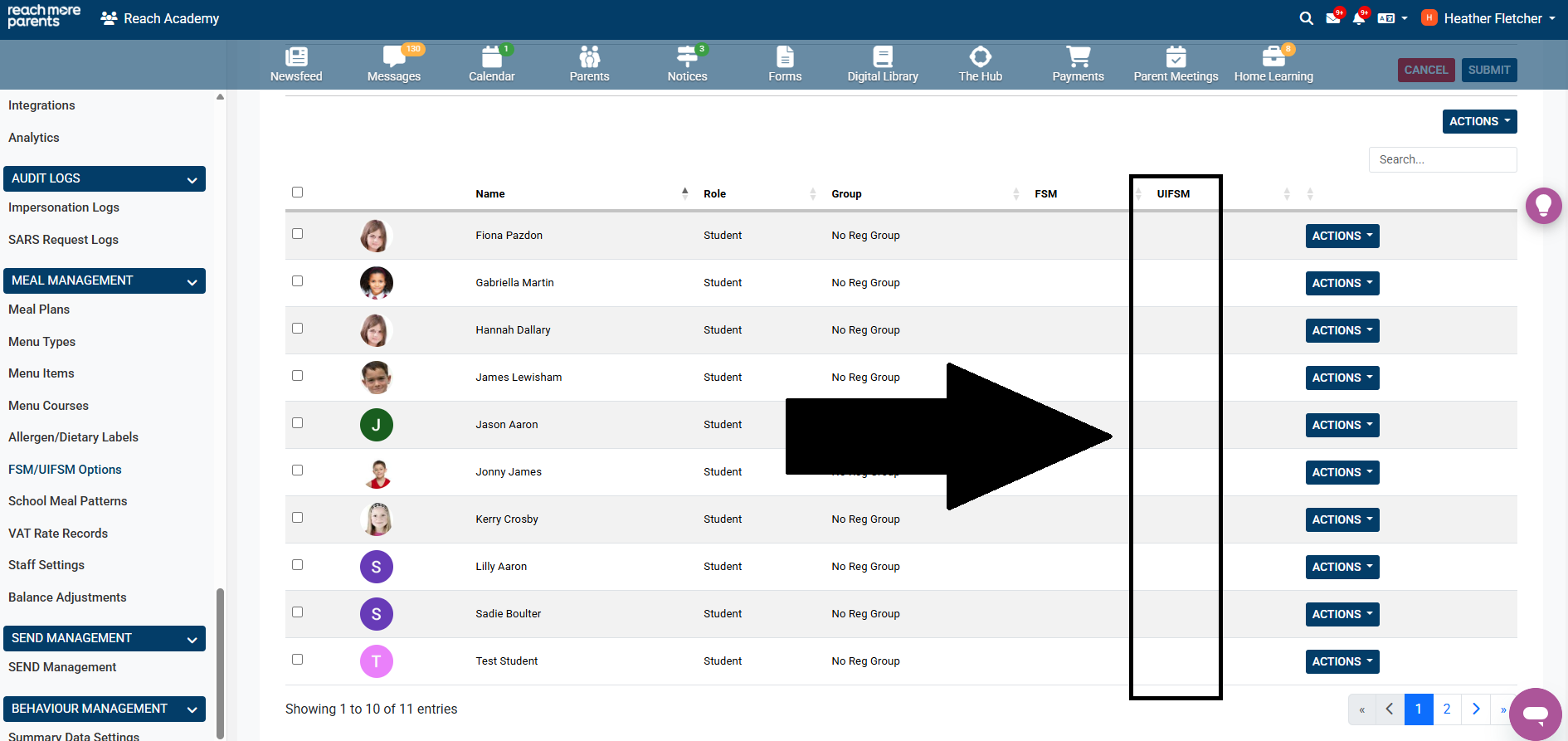Open ACTIONS dropdown for Gabriella Martin
Viewport: 1568px width, 741px height.
coord(1342,283)
